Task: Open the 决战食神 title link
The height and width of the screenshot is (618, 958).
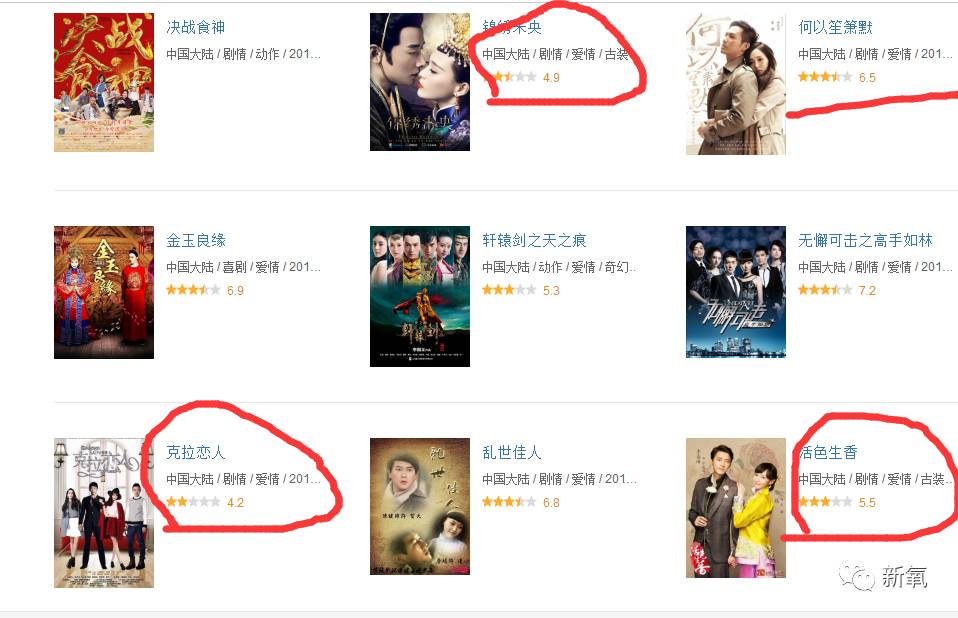Action: pyautogui.click(x=196, y=27)
